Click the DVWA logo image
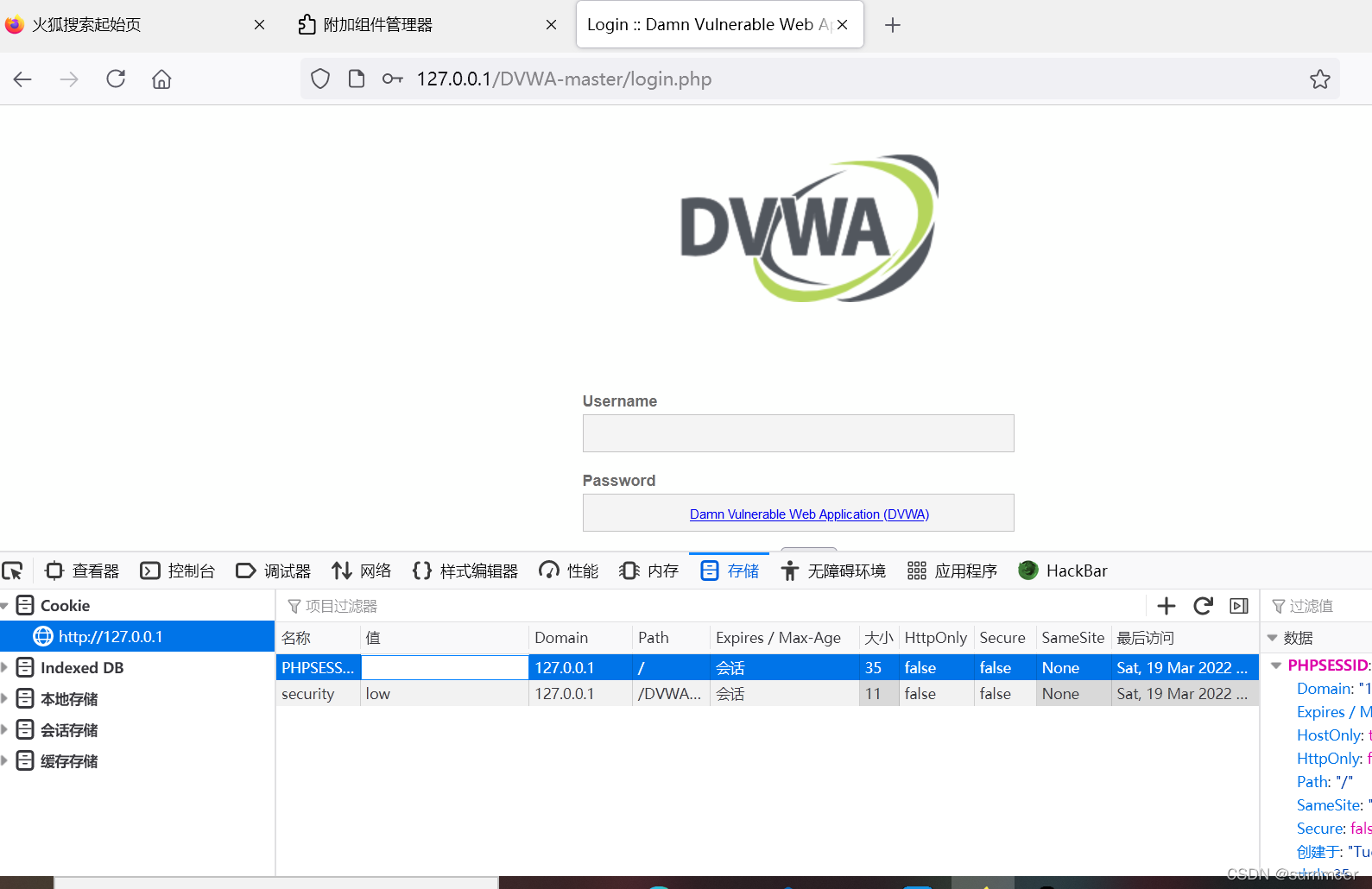This screenshot has width=1372, height=889. [x=809, y=228]
